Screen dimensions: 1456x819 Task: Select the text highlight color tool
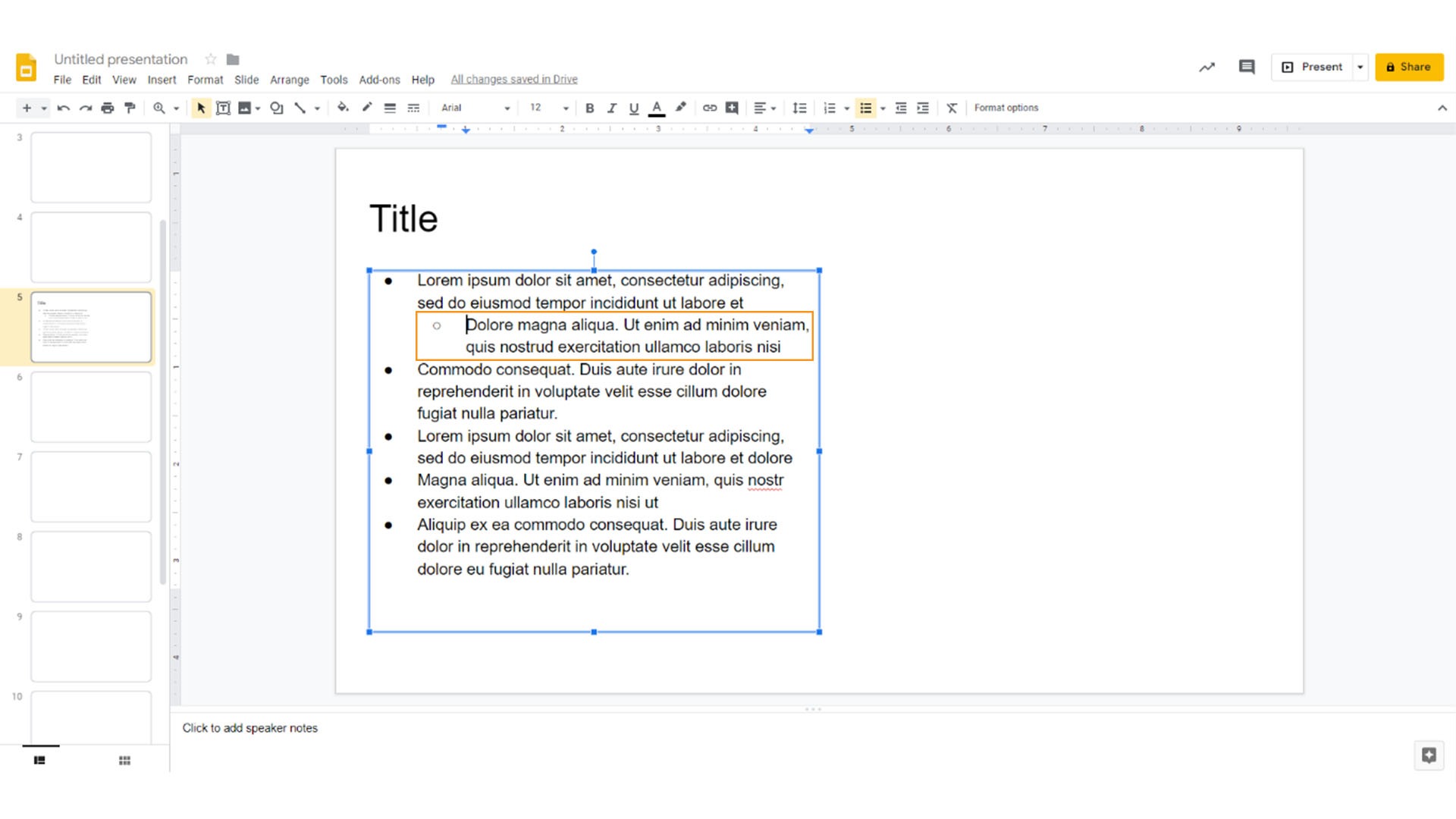pos(680,107)
